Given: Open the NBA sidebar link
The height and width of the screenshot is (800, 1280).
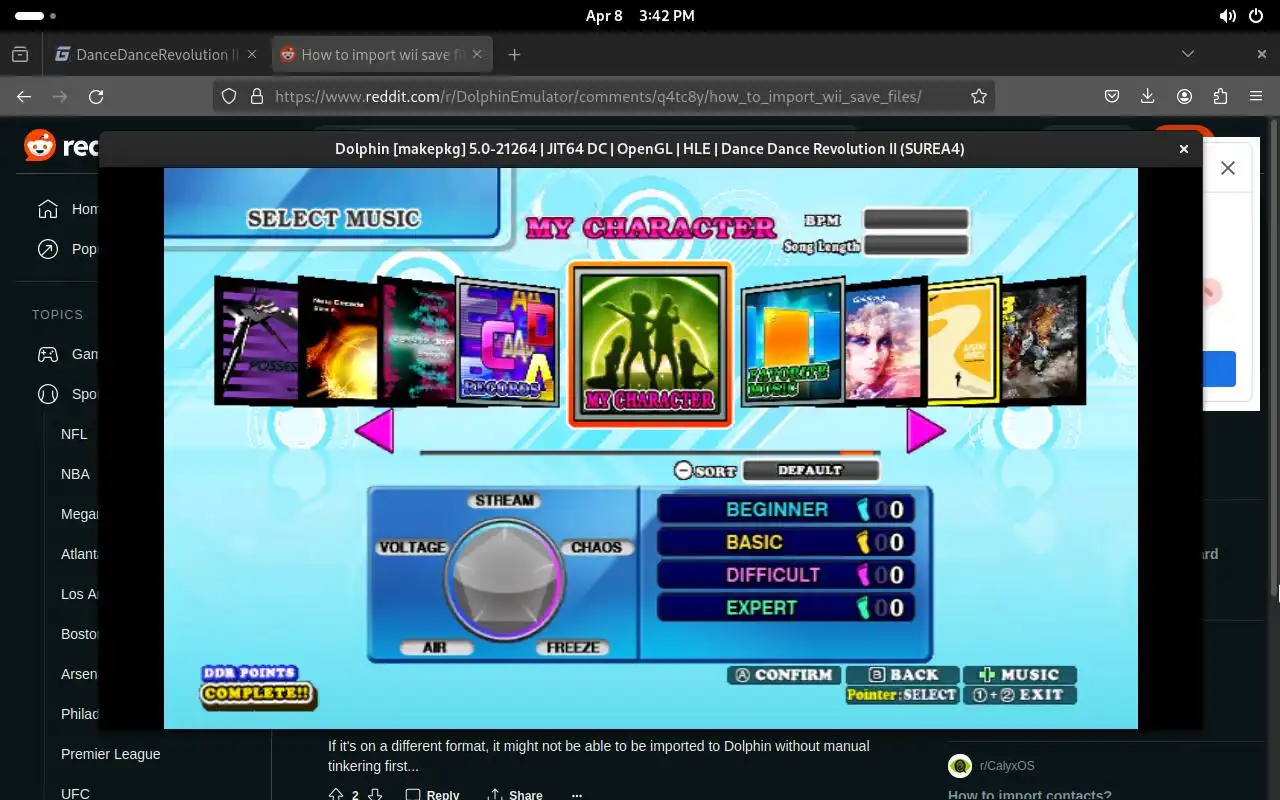Looking at the screenshot, I should [75, 474].
